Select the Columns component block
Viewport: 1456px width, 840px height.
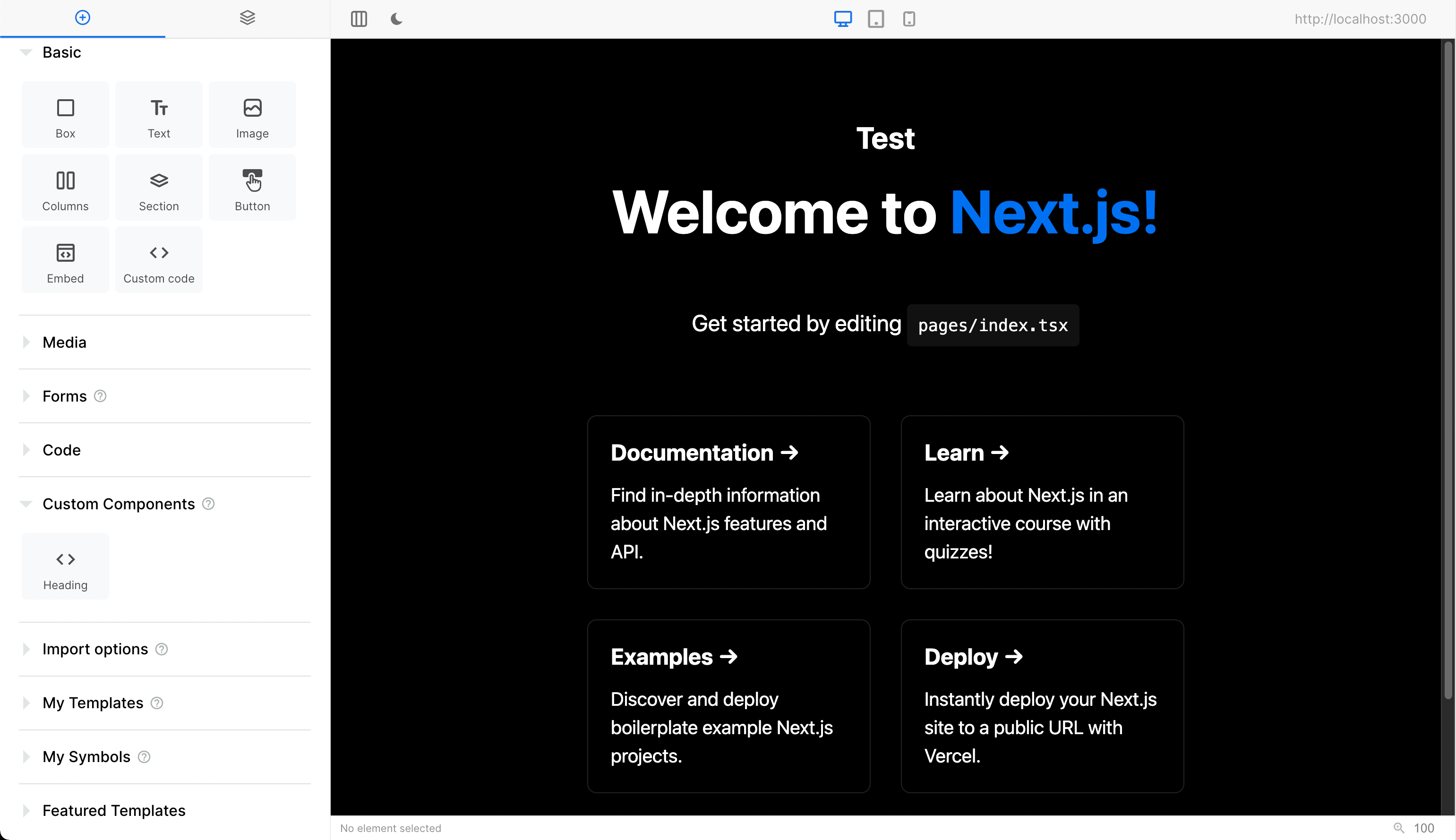(65, 187)
